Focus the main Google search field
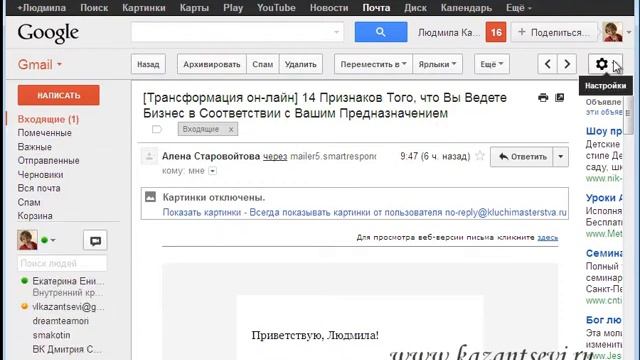 (237, 32)
